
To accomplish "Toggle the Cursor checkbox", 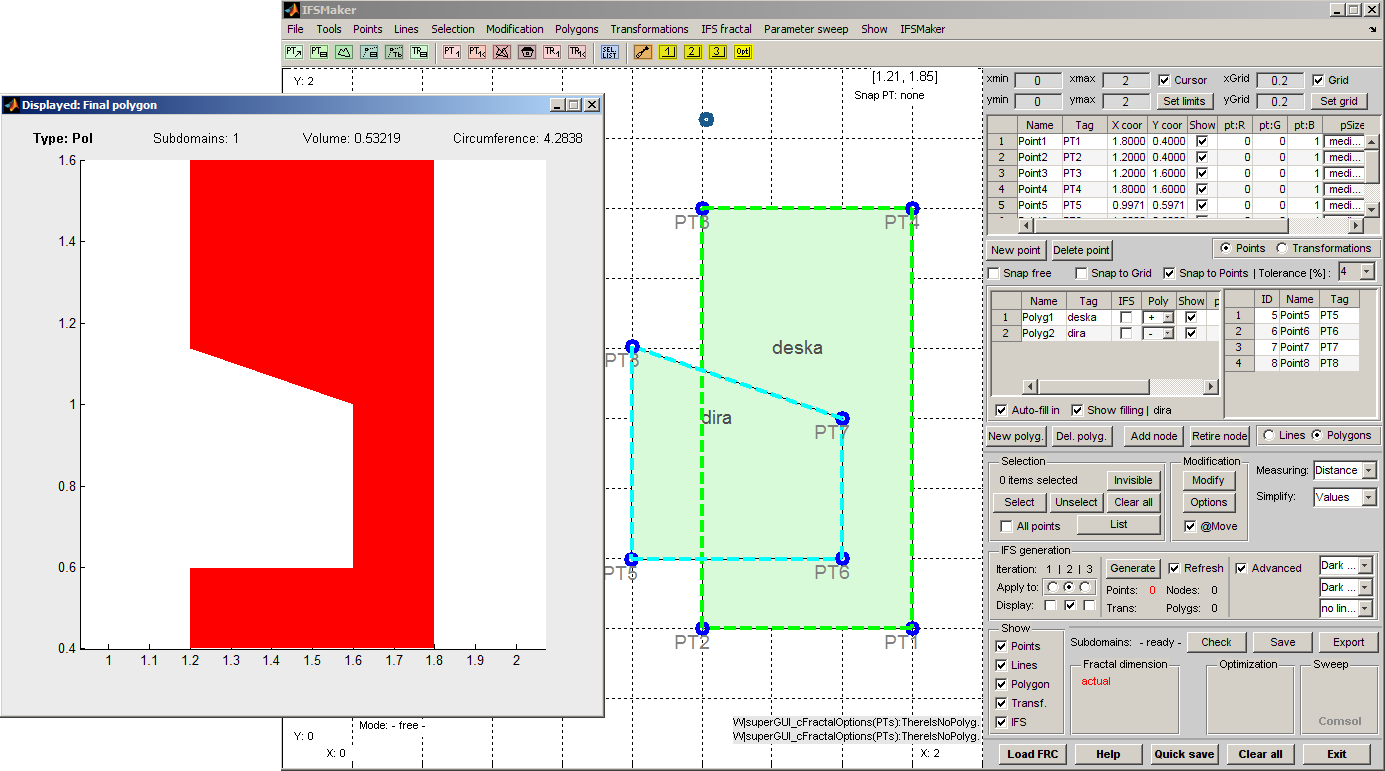I will tap(1164, 80).
